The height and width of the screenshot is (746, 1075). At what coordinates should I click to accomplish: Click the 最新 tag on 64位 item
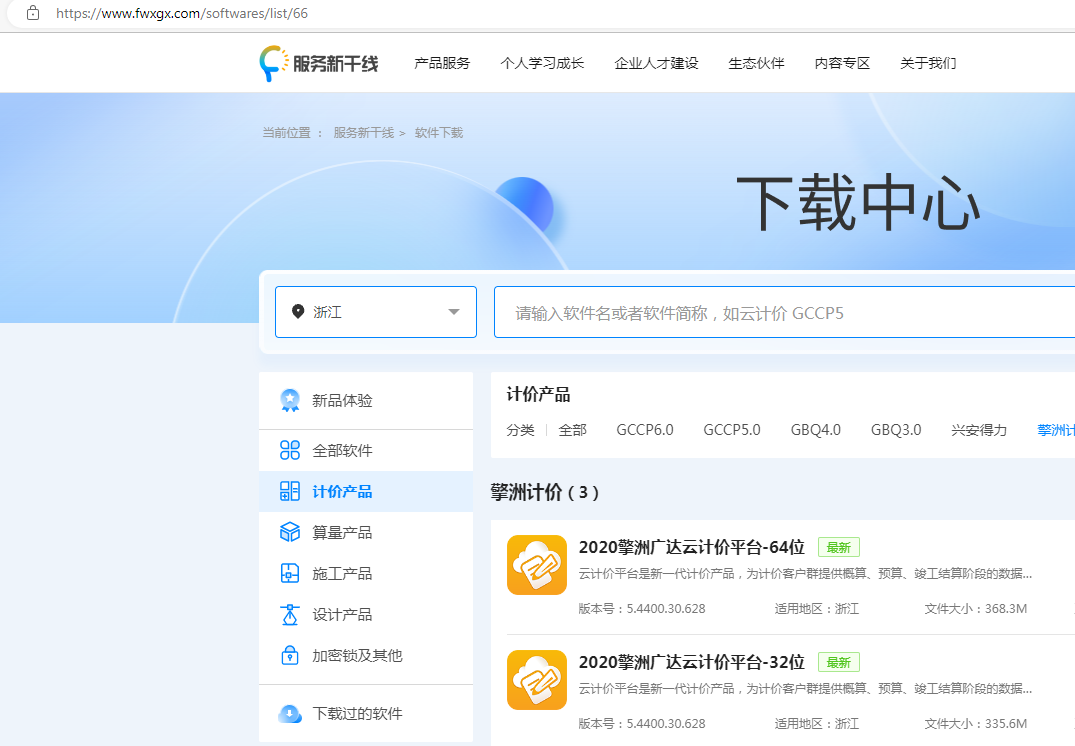tap(838, 547)
